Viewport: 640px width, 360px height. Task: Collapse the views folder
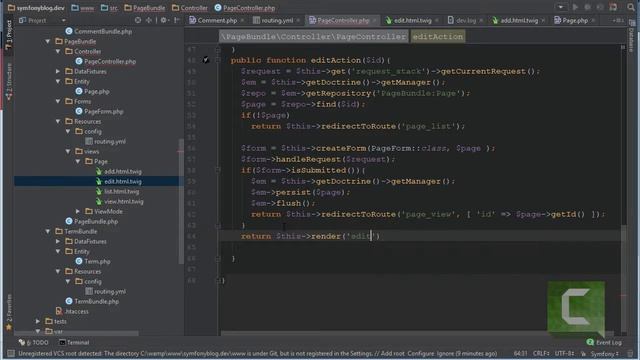pyautogui.click(x=68, y=151)
